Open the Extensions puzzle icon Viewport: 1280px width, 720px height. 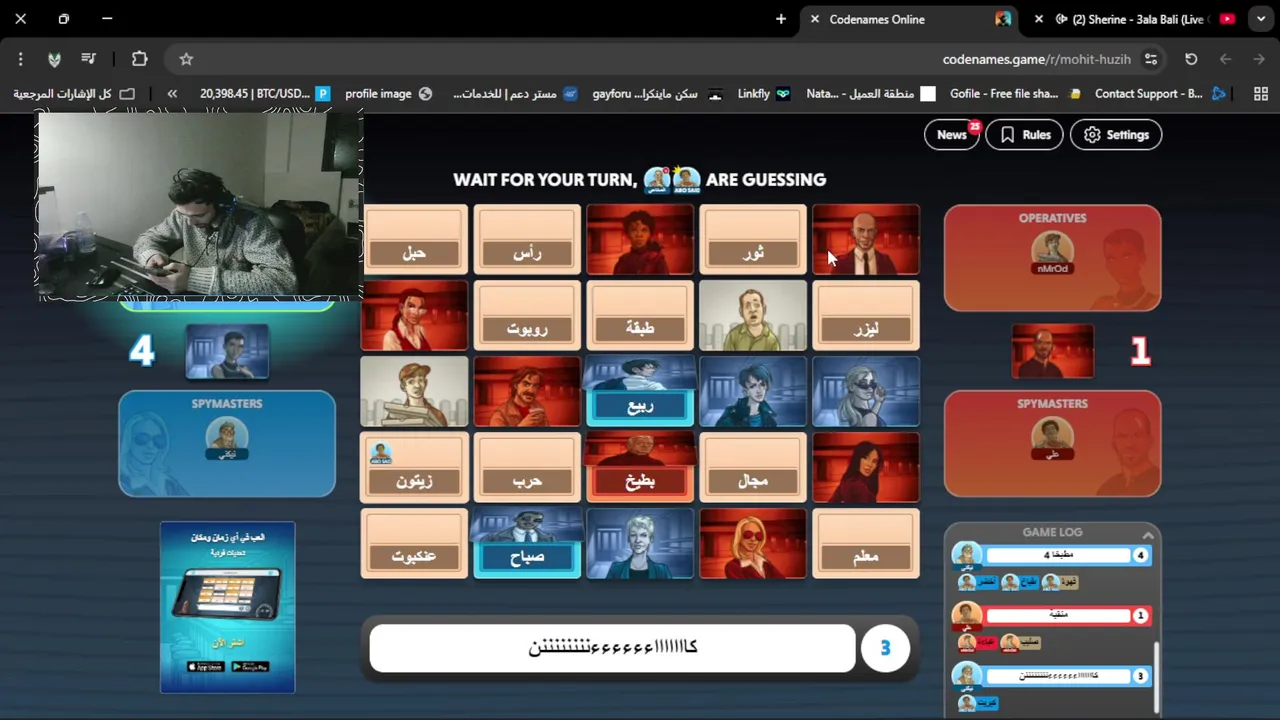140,59
